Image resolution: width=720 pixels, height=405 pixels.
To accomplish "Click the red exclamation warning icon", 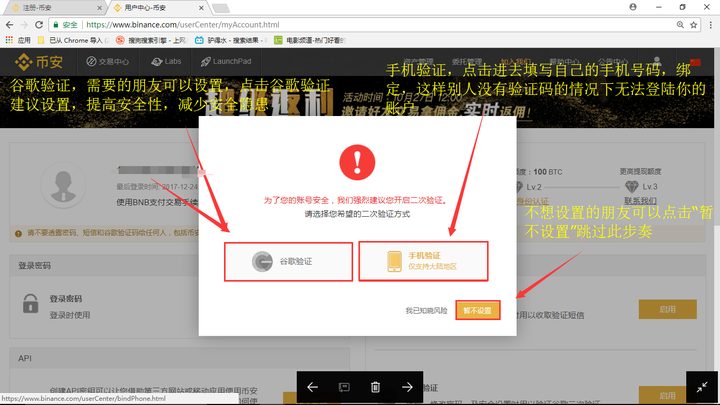I will tap(357, 162).
